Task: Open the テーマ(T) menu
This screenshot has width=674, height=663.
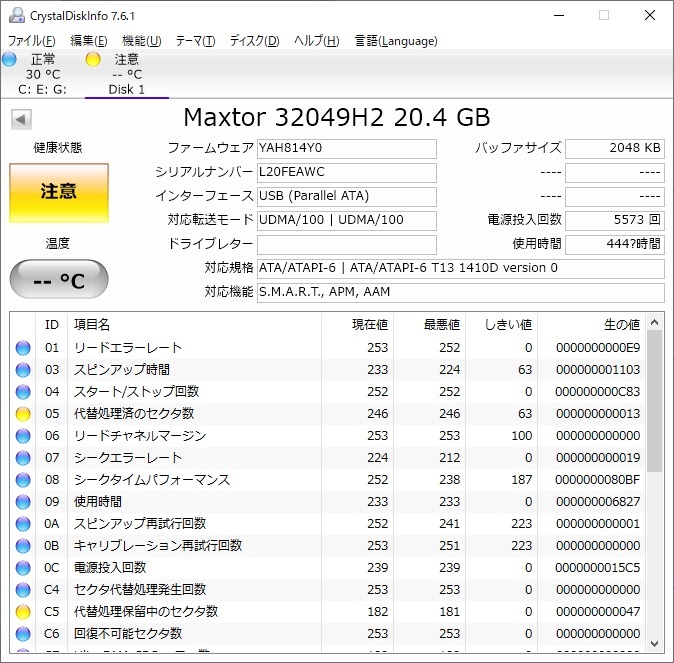Action: [x=196, y=41]
